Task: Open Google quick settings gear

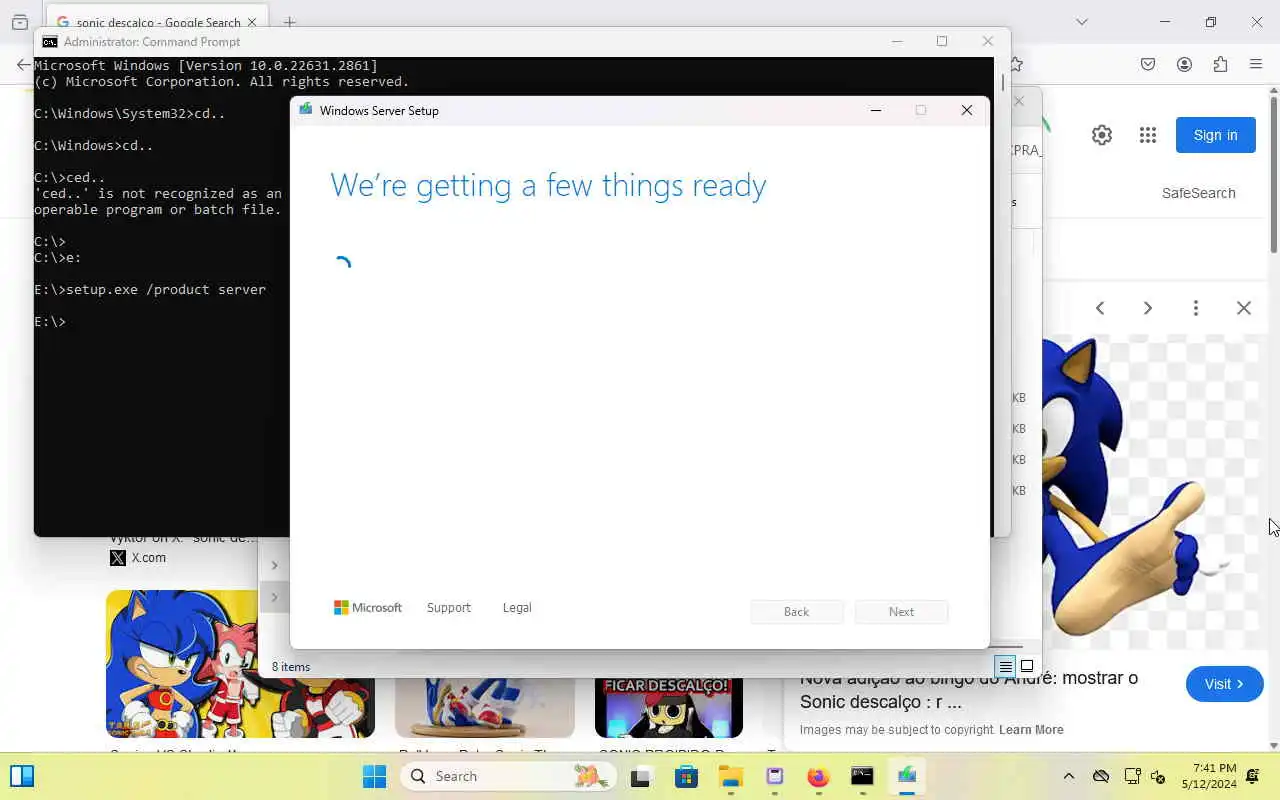Action: (1102, 135)
